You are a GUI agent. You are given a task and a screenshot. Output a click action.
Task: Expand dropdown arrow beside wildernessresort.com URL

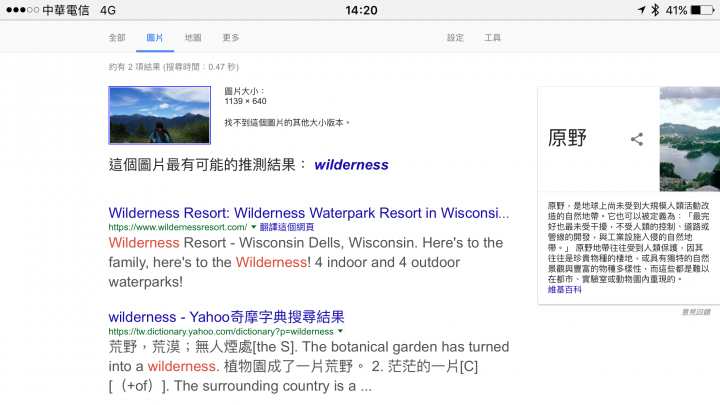click(x=253, y=227)
